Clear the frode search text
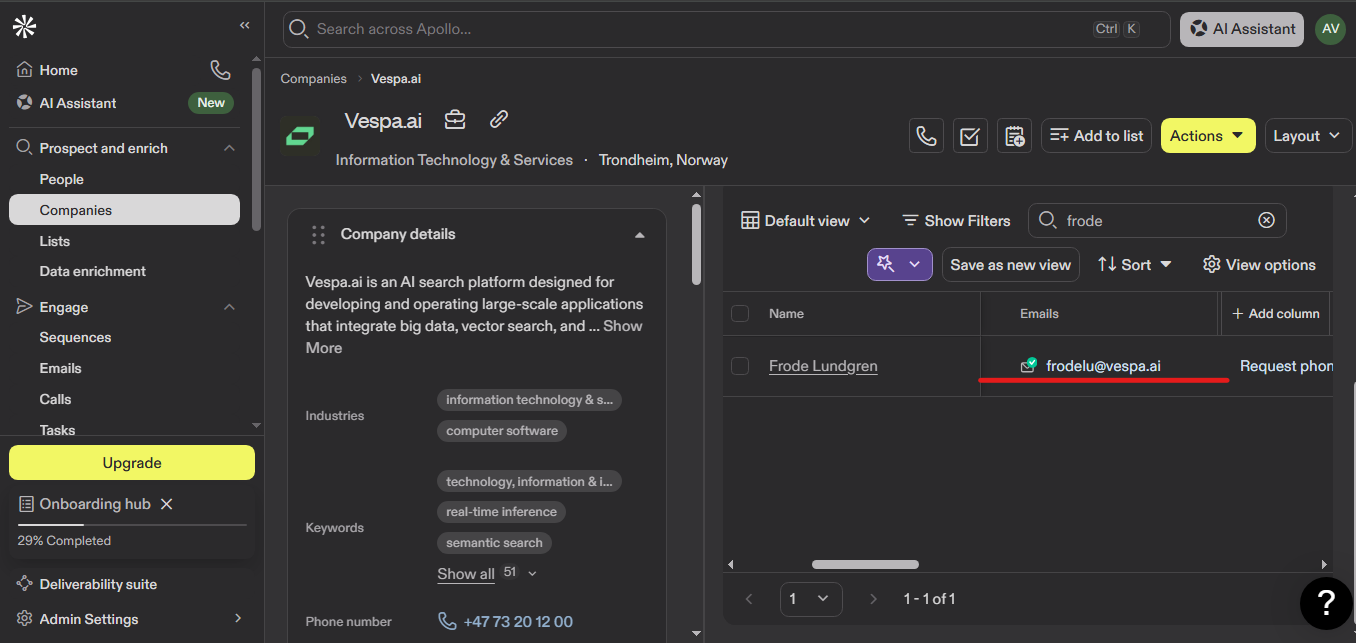The height and width of the screenshot is (643, 1356). tap(1266, 220)
